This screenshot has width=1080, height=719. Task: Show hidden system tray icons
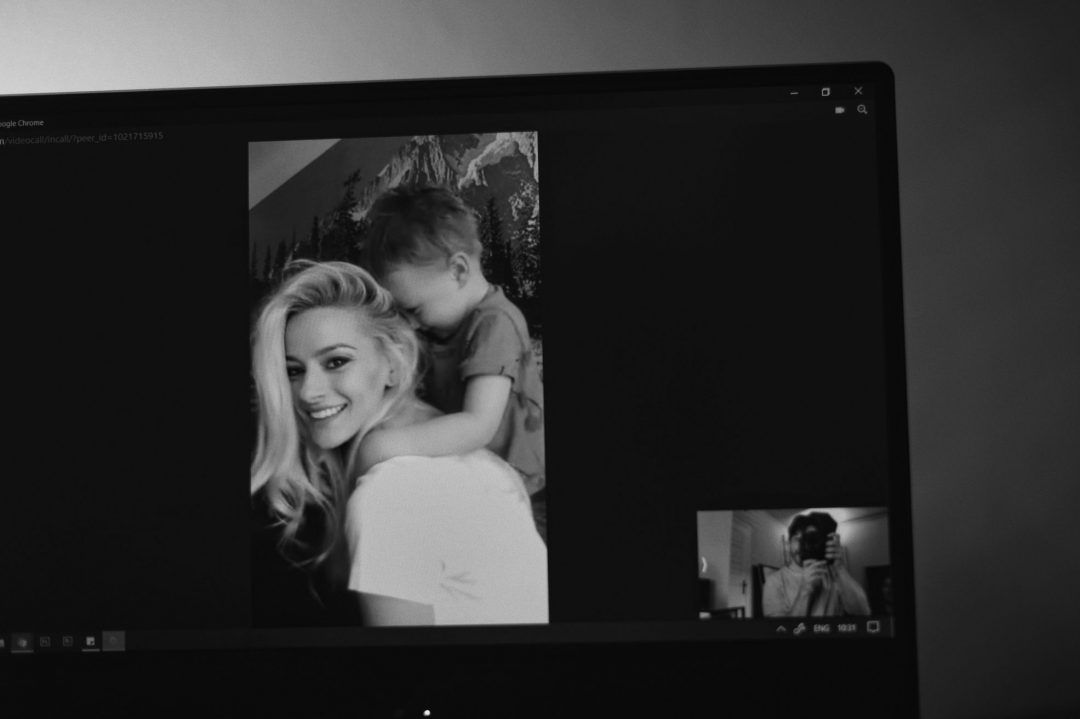780,628
